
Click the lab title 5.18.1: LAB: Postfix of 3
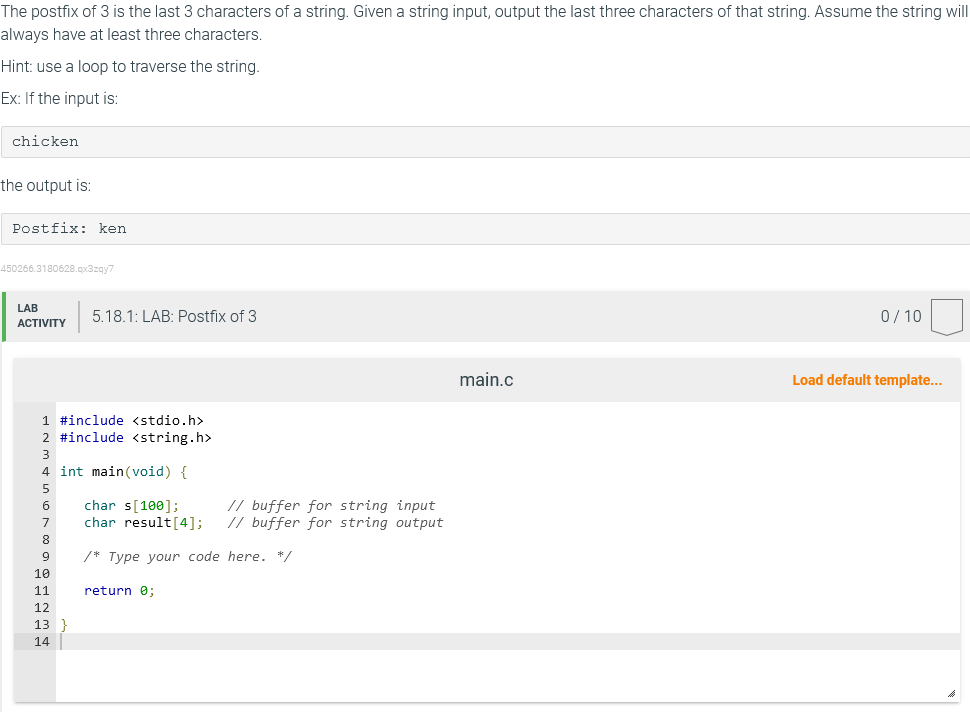point(175,316)
